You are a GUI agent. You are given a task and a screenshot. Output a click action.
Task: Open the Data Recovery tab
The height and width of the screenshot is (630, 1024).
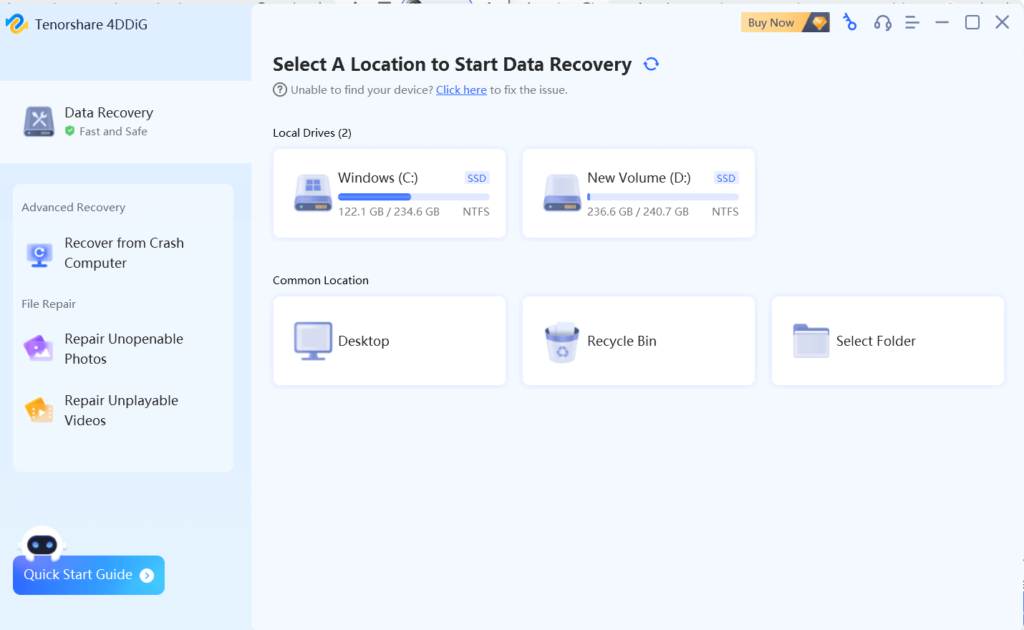point(109,121)
